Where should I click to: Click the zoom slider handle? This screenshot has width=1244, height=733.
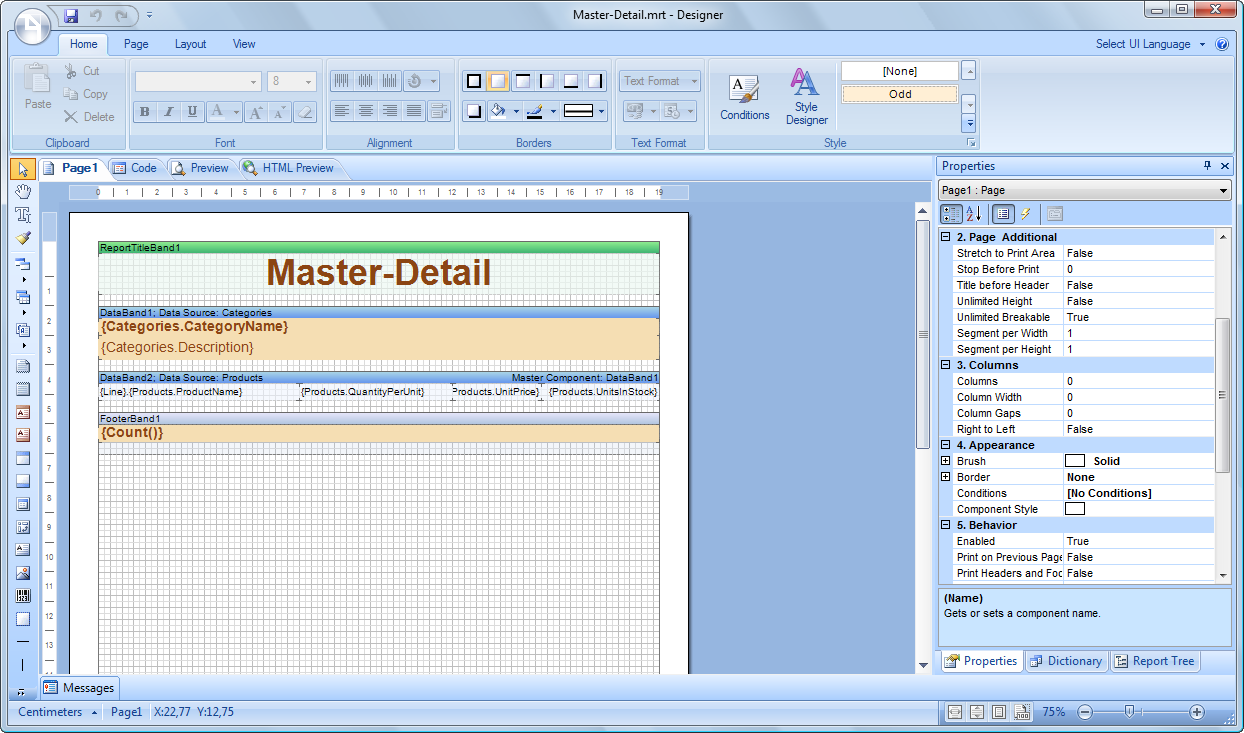click(x=1129, y=712)
